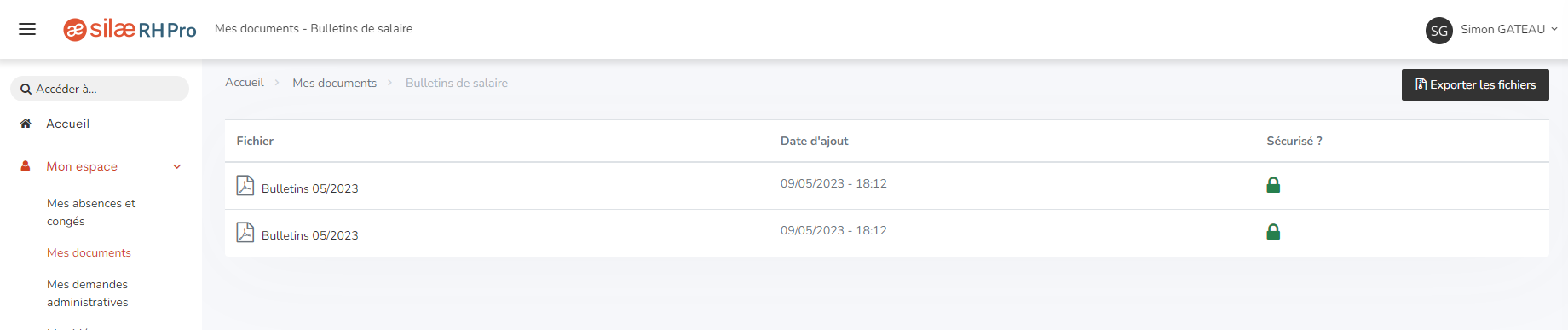This screenshot has width=1568, height=330.
Task: Click the Exporter les fichiers button
Action: pos(1475,84)
